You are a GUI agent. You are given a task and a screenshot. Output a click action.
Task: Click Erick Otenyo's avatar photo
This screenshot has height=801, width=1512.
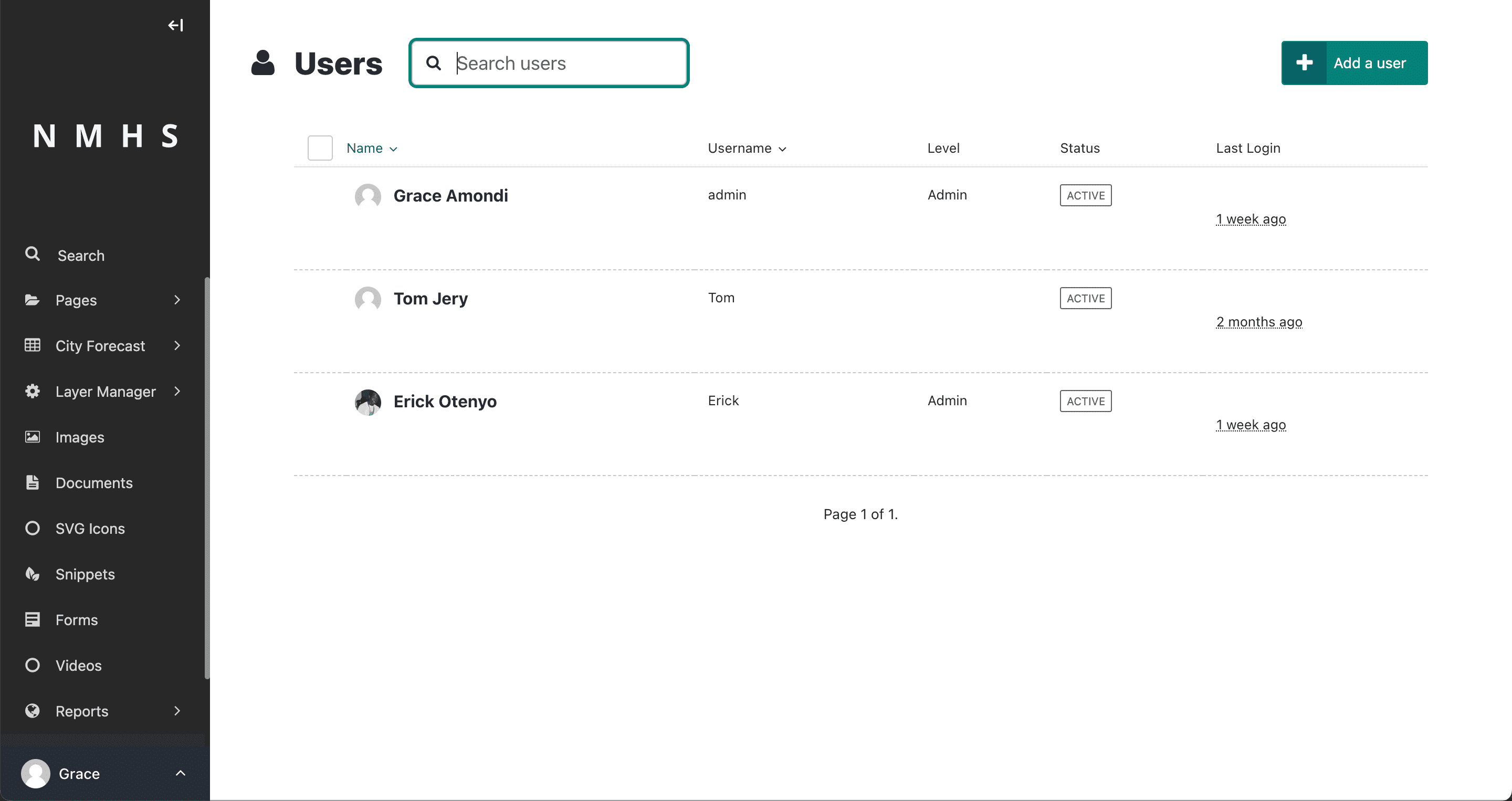(x=368, y=402)
